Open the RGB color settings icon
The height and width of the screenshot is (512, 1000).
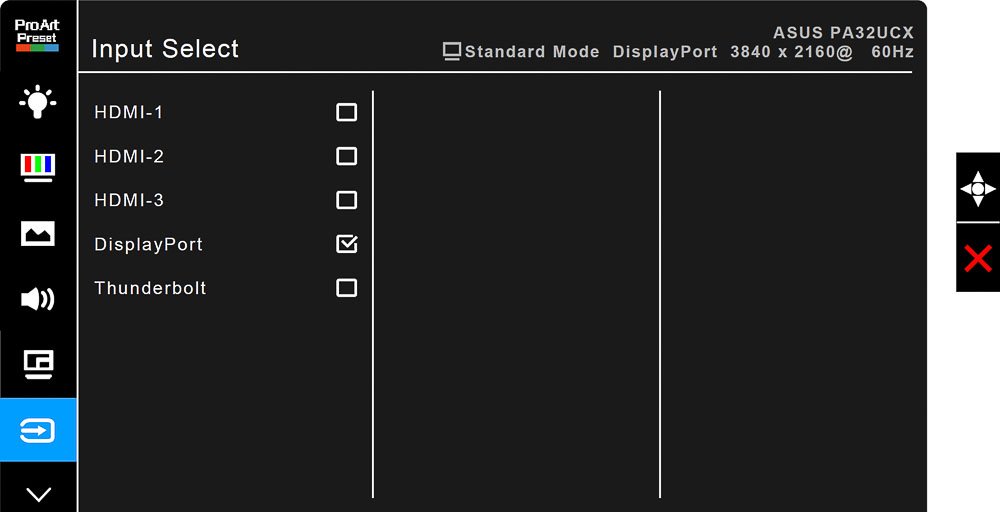[x=38, y=168]
